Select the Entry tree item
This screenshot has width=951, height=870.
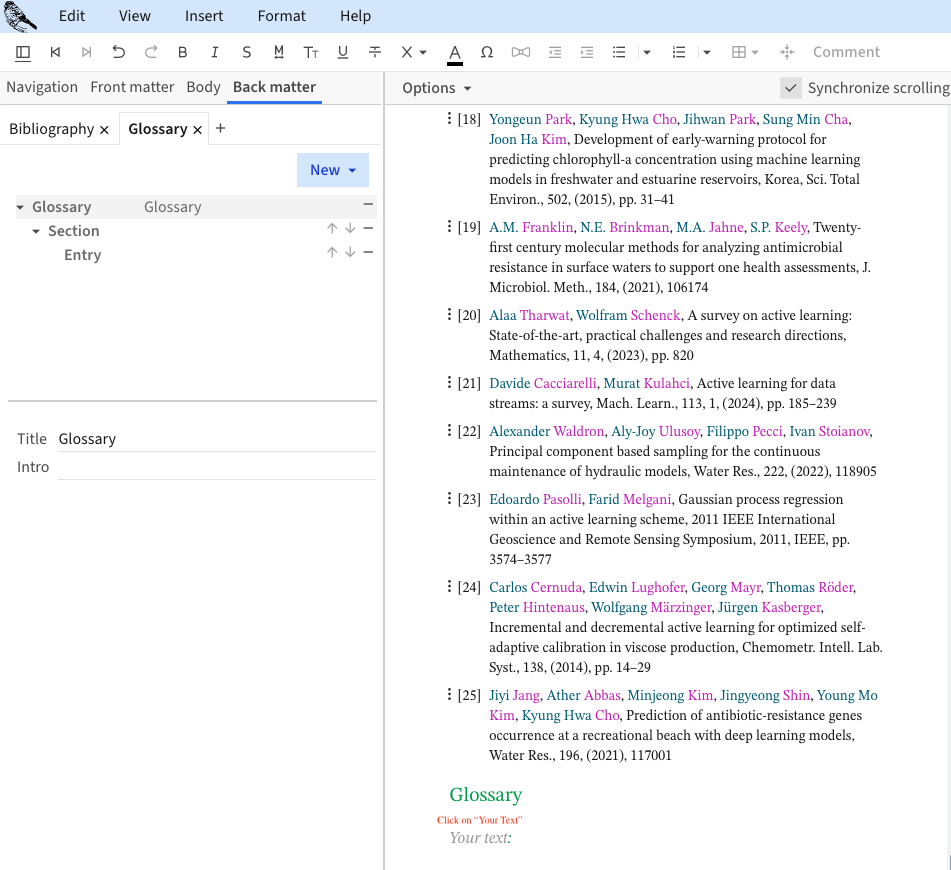click(82, 255)
